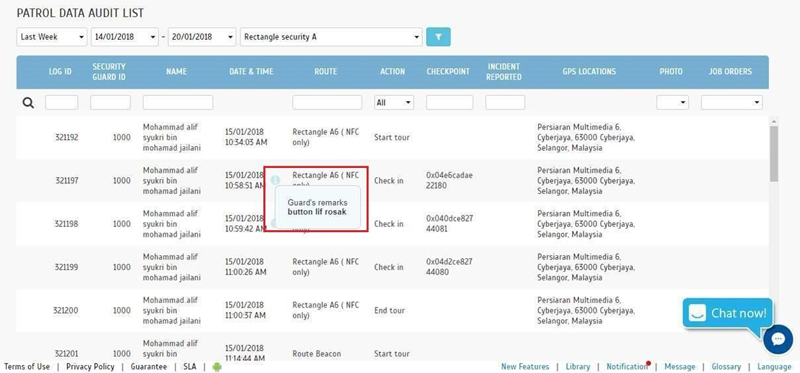
Task: Click the GPS LOCATIONS column header
Action: pyautogui.click(x=589, y=71)
